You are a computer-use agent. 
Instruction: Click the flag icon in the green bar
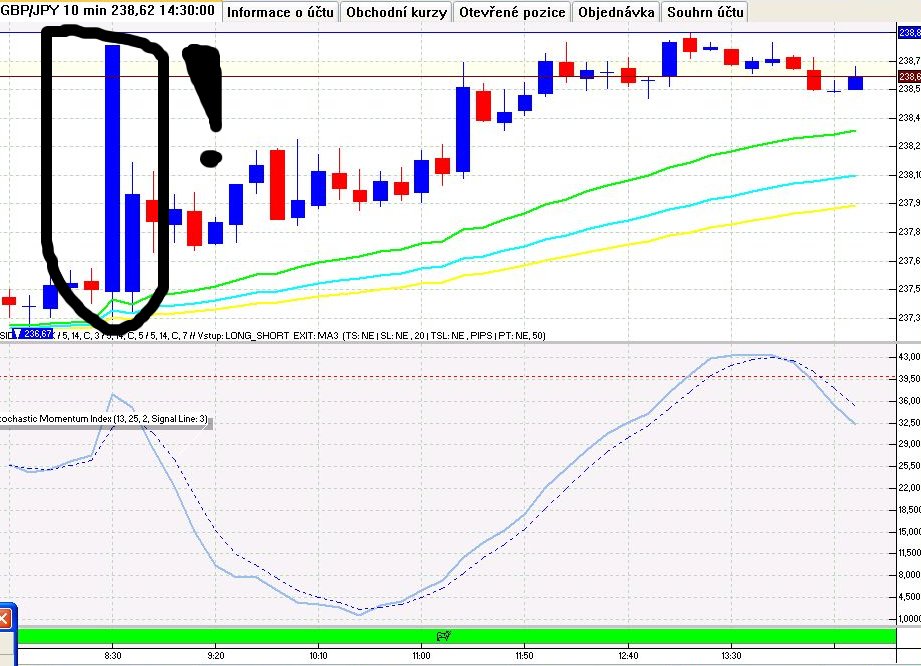tap(443, 636)
